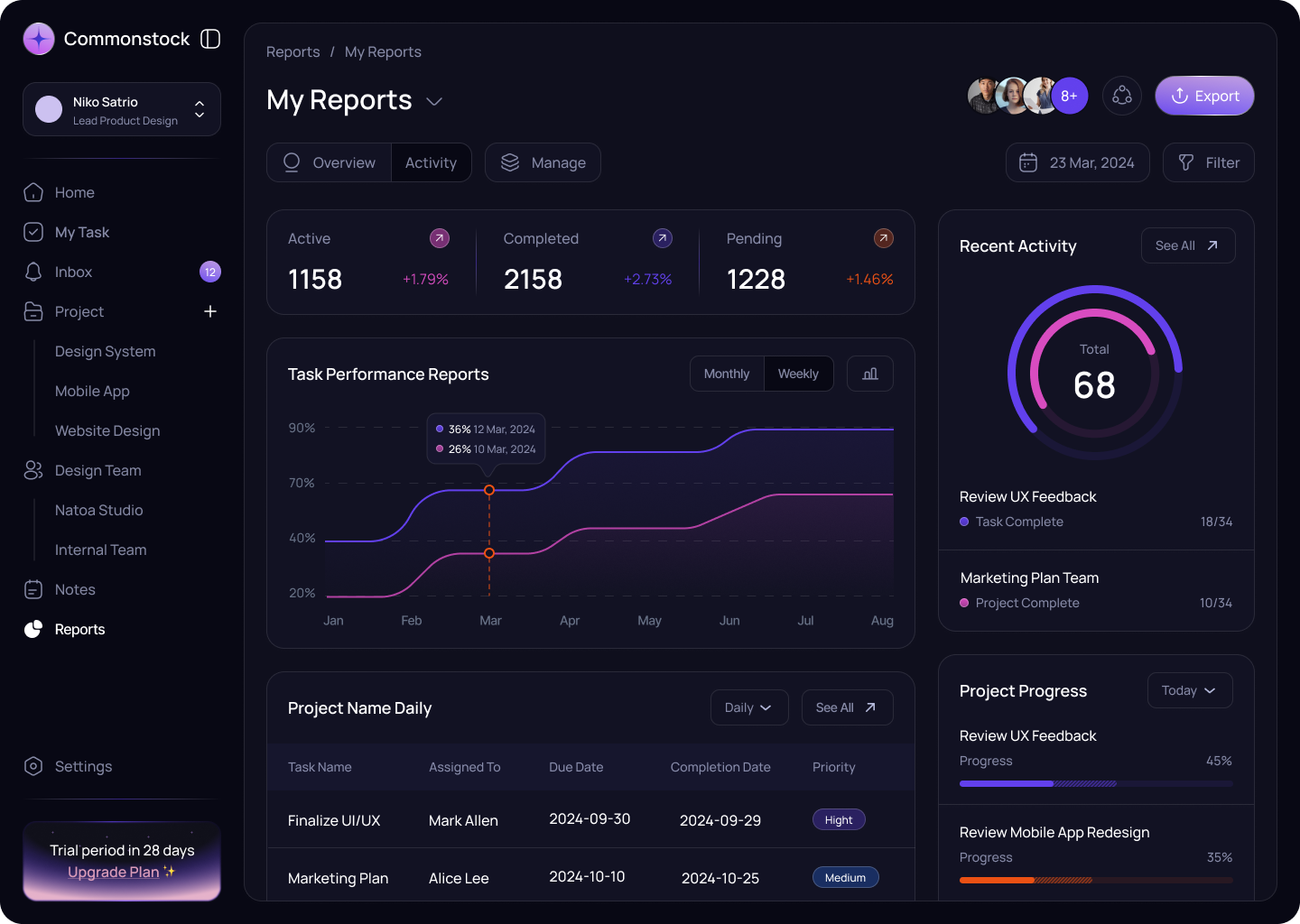Click the Review UX Feedback progress bar
1300x924 pixels.
click(1095, 783)
